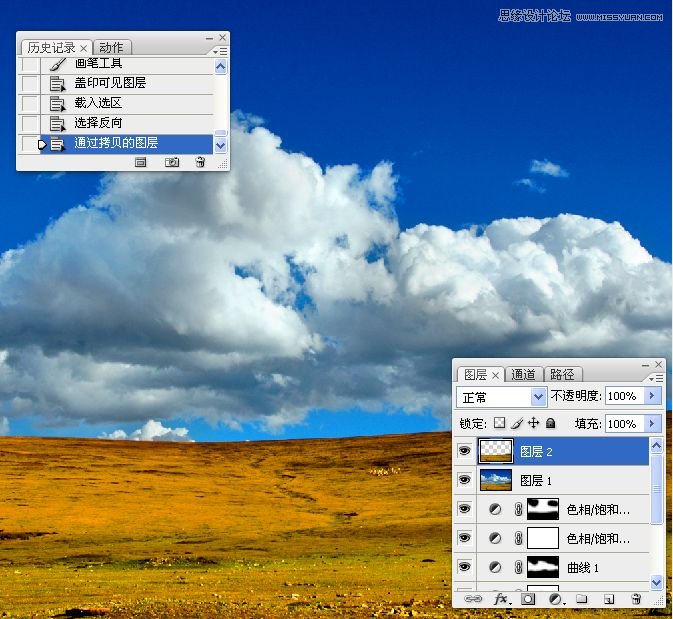This screenshot has width=673, height=619.
Task: Click History panel scroll down arrow
Action: coord(220,146)
